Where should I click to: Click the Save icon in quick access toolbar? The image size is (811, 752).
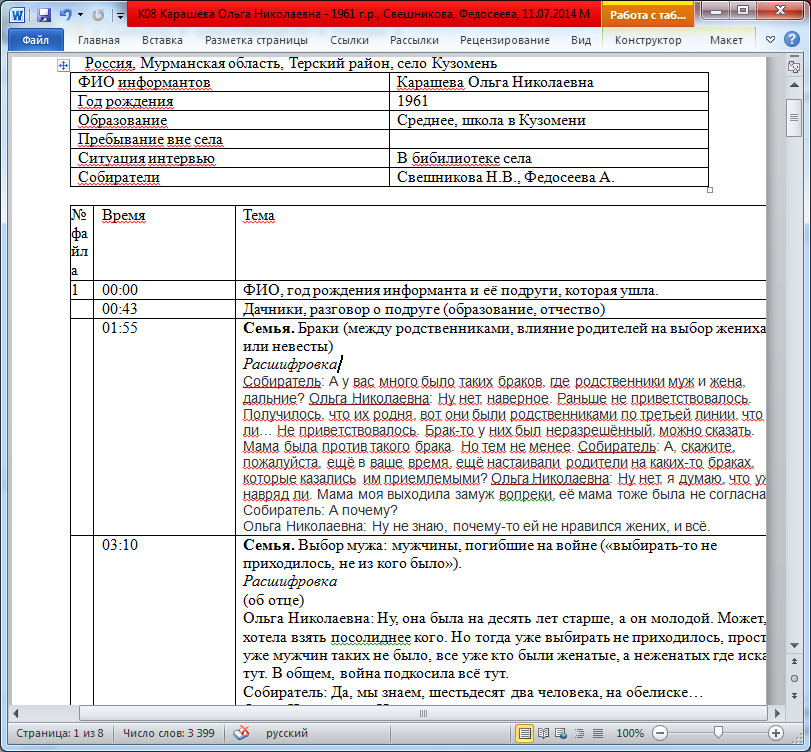[x=44, y=16]
